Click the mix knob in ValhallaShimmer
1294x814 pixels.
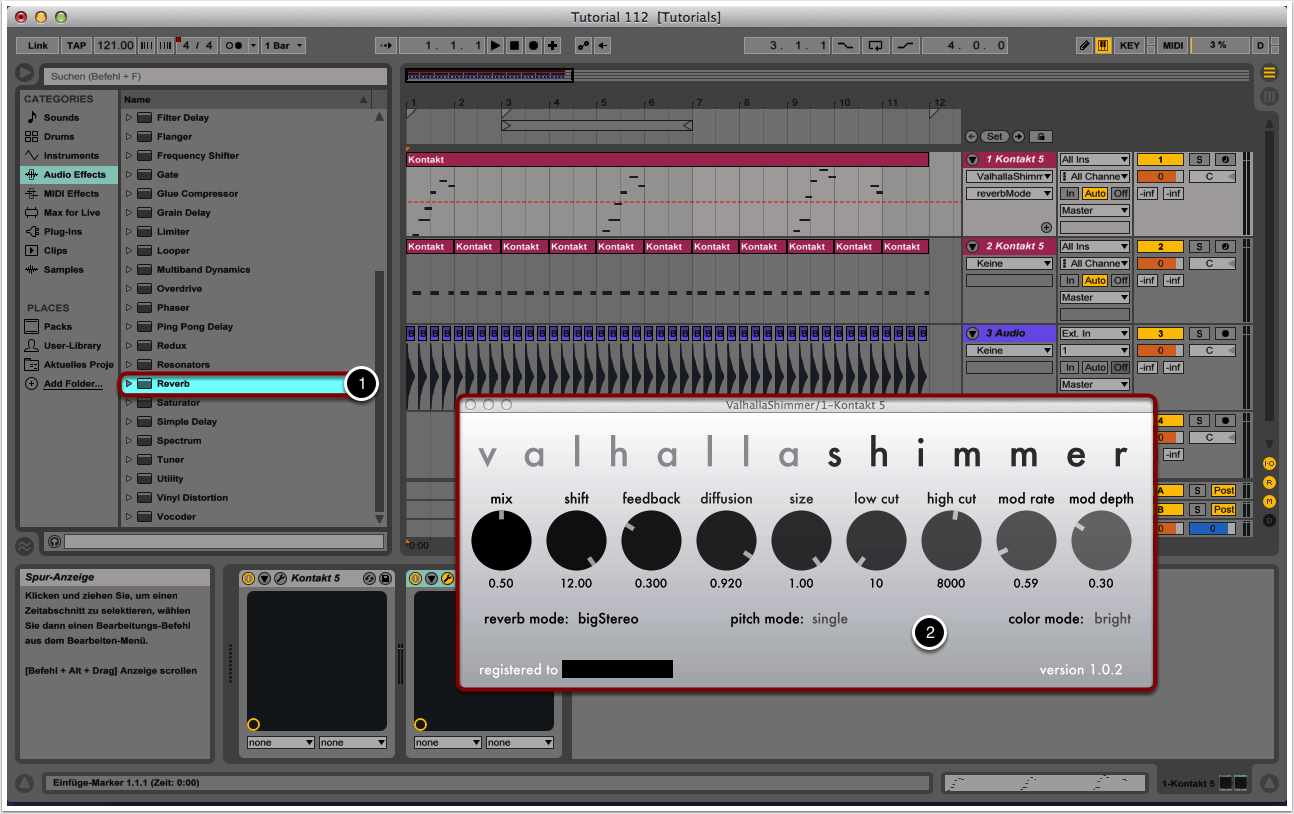[x=501, y=540]
